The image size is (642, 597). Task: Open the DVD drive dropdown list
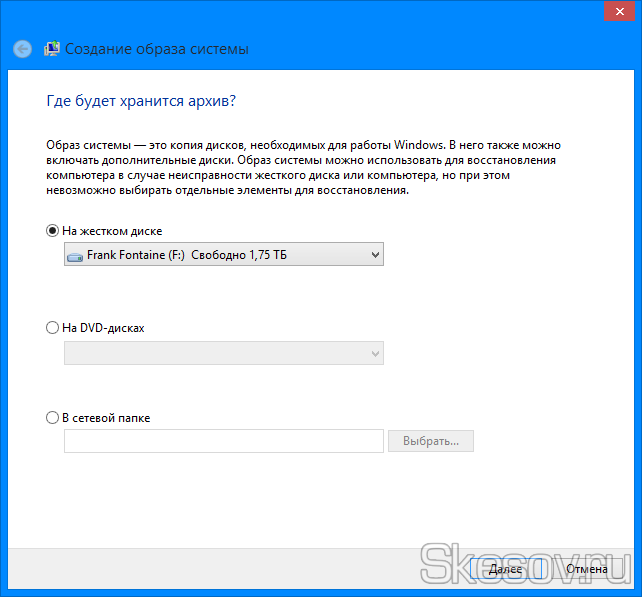[375, 353]
